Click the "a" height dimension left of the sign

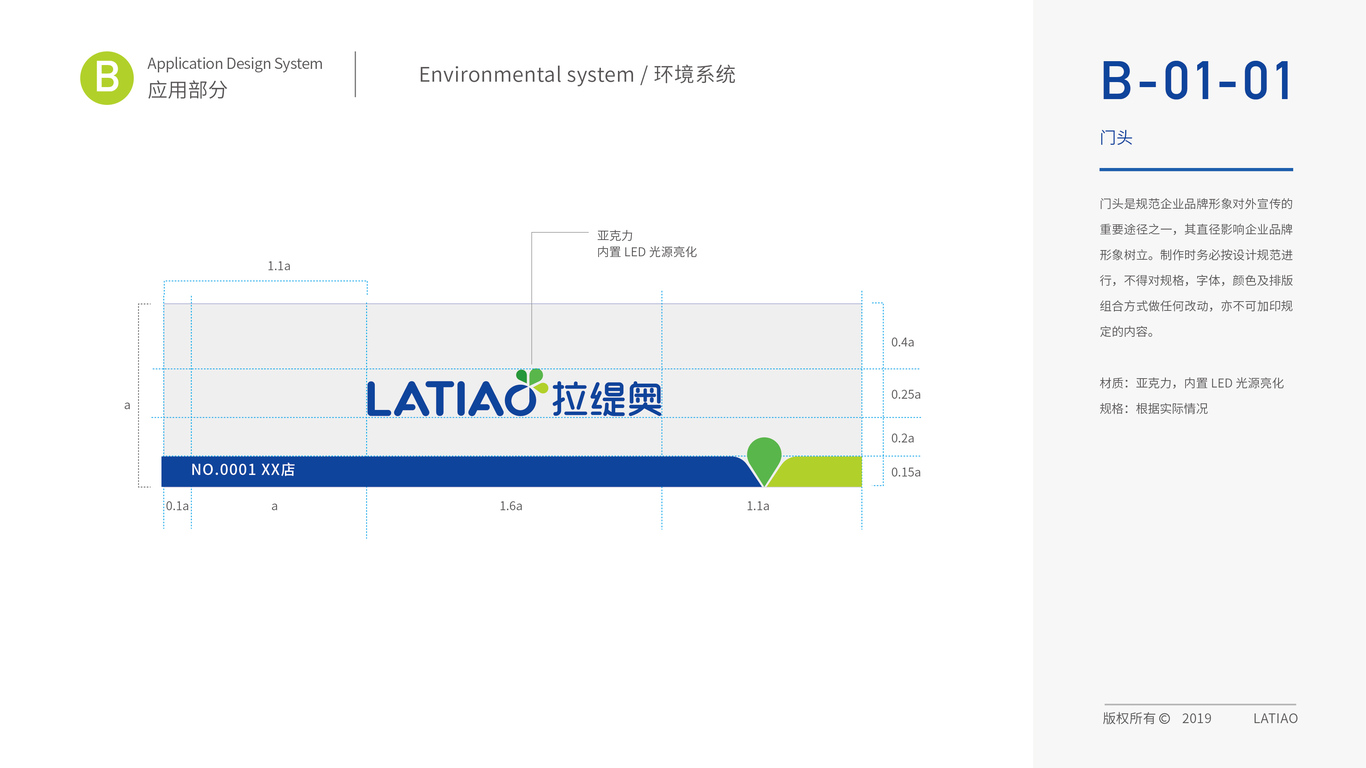coord(127,406)
